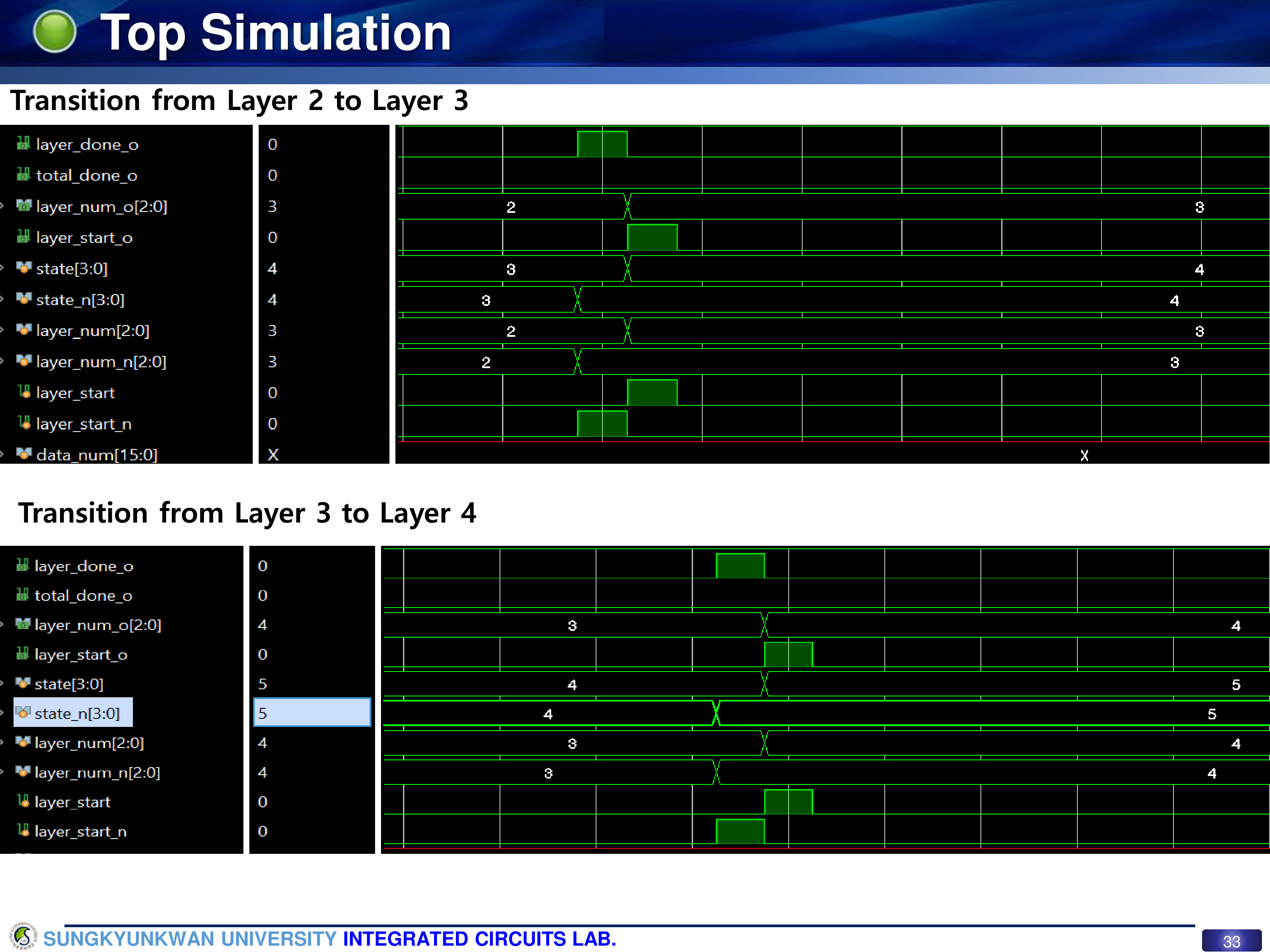Image resolution: width=1270 pixels, height=952 pixels.
Task: Click INTEGRATED CIRCUITS LAB. footer text
Action: [x=479, y=939]
